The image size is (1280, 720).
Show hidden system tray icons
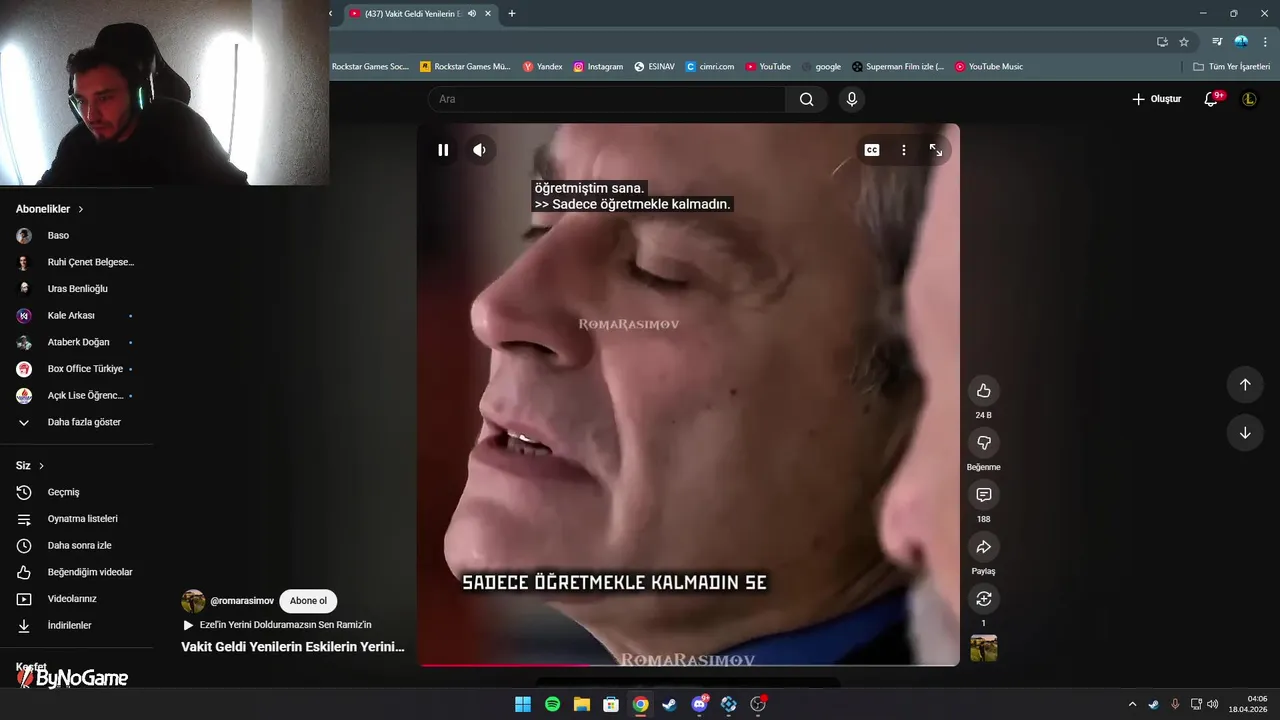[x=1132, y=704]
